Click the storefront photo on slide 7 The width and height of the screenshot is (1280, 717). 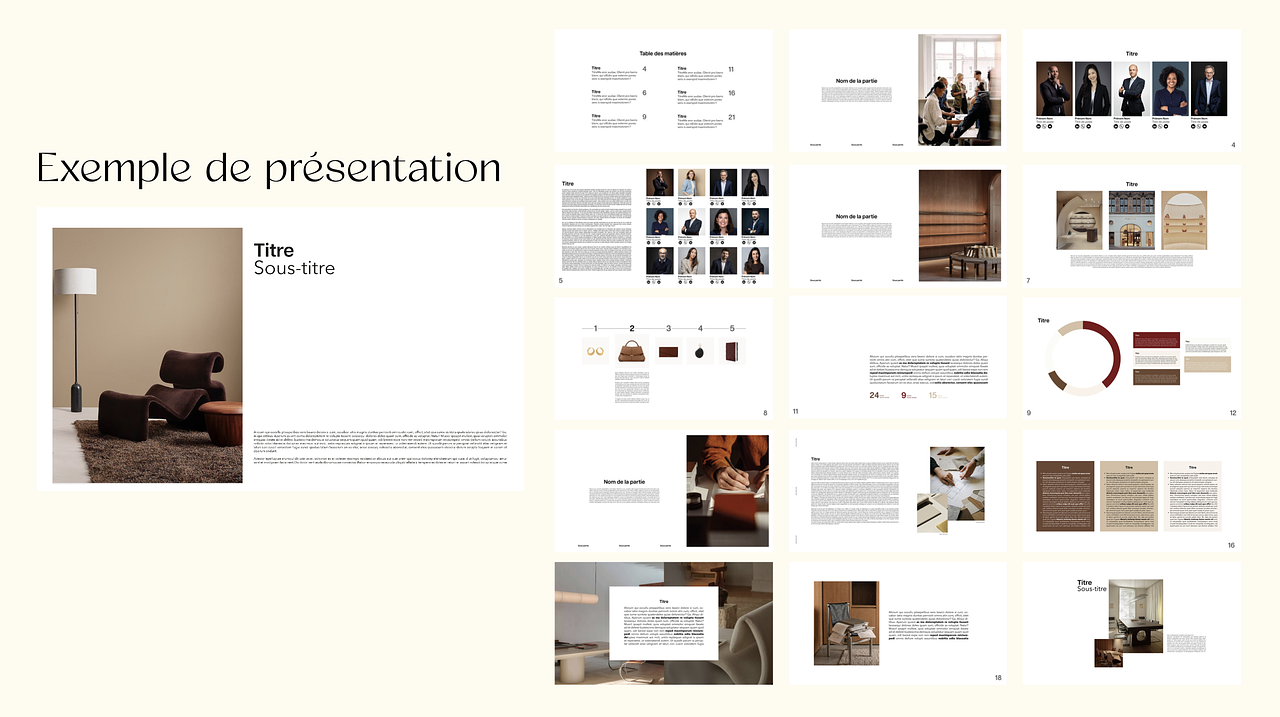pyautogui.click(x=1132, y=220)
